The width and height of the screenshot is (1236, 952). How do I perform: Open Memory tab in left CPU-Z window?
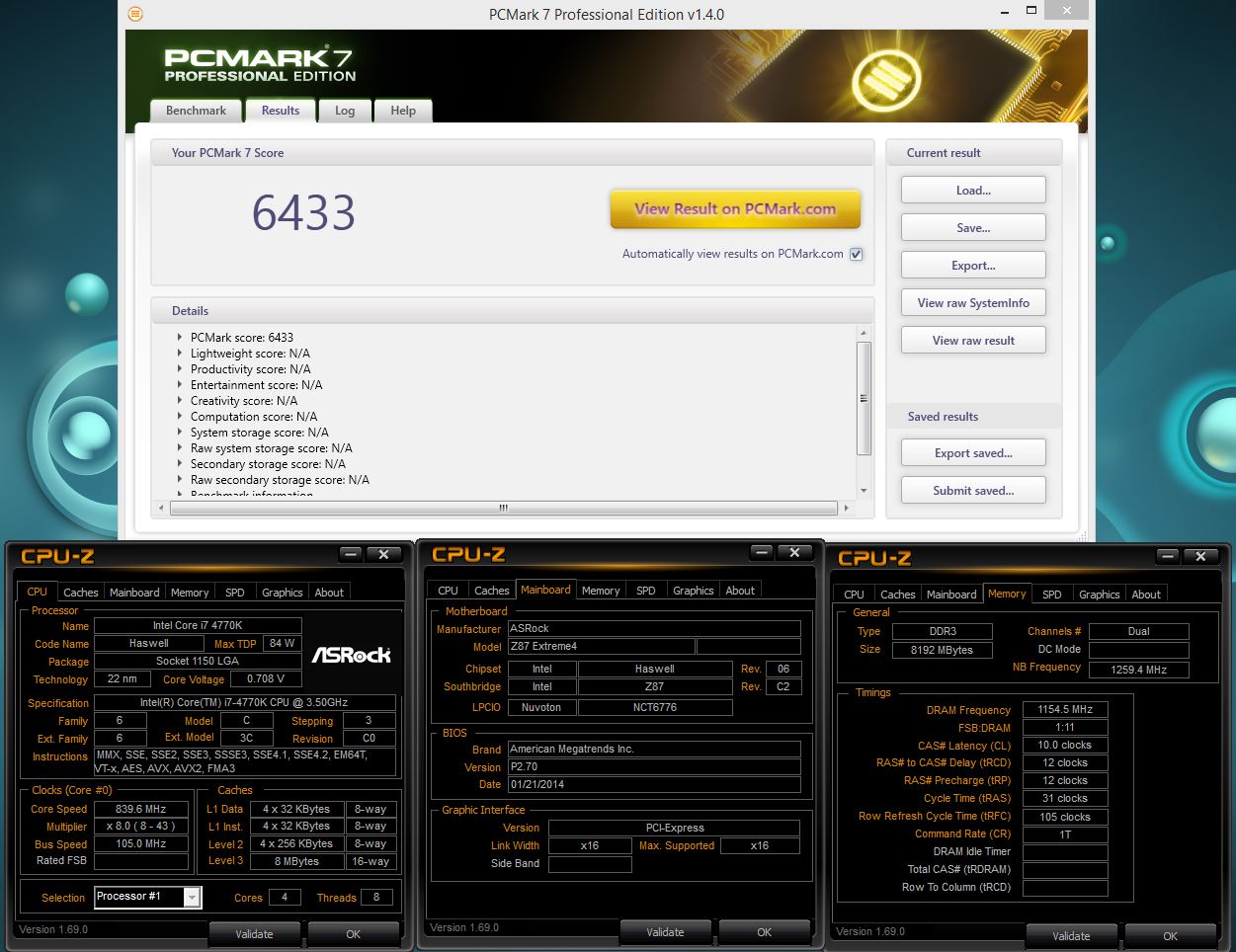[190, 593]
